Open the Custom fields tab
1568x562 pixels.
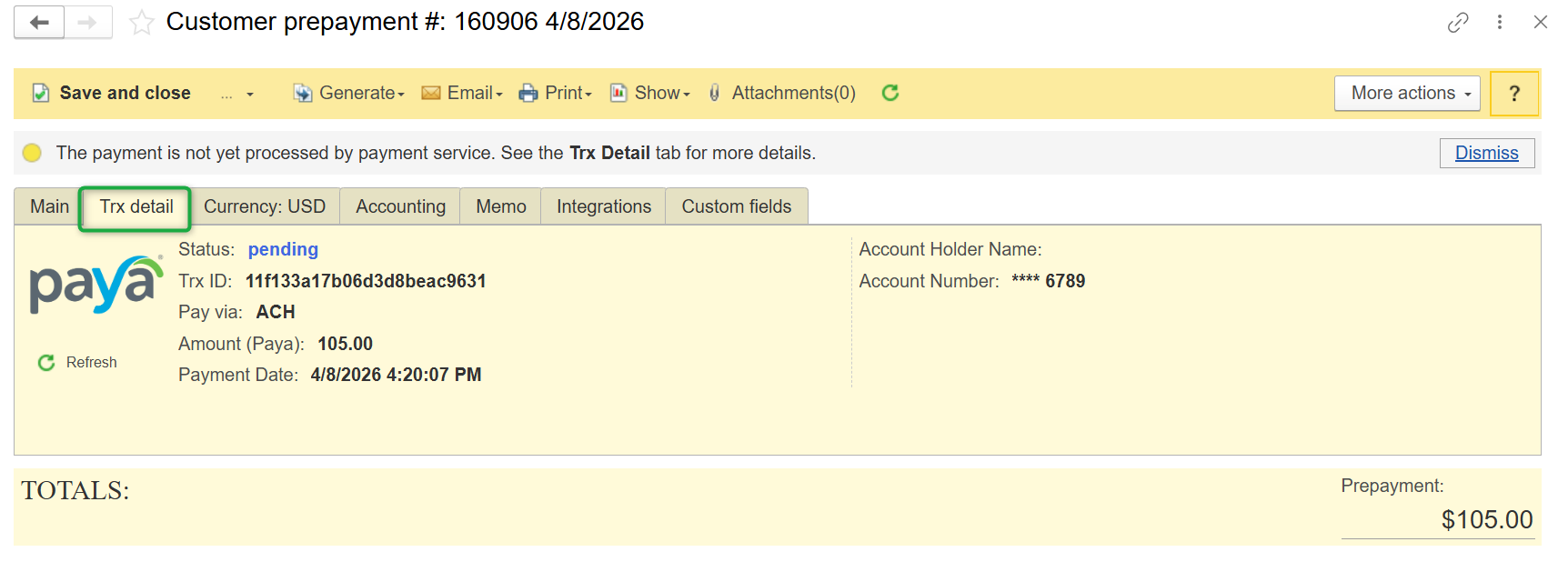(x=736, y=206)
